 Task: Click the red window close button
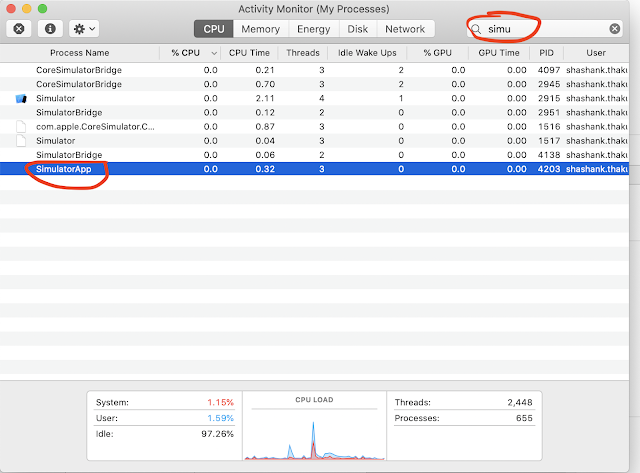(11, 9)
